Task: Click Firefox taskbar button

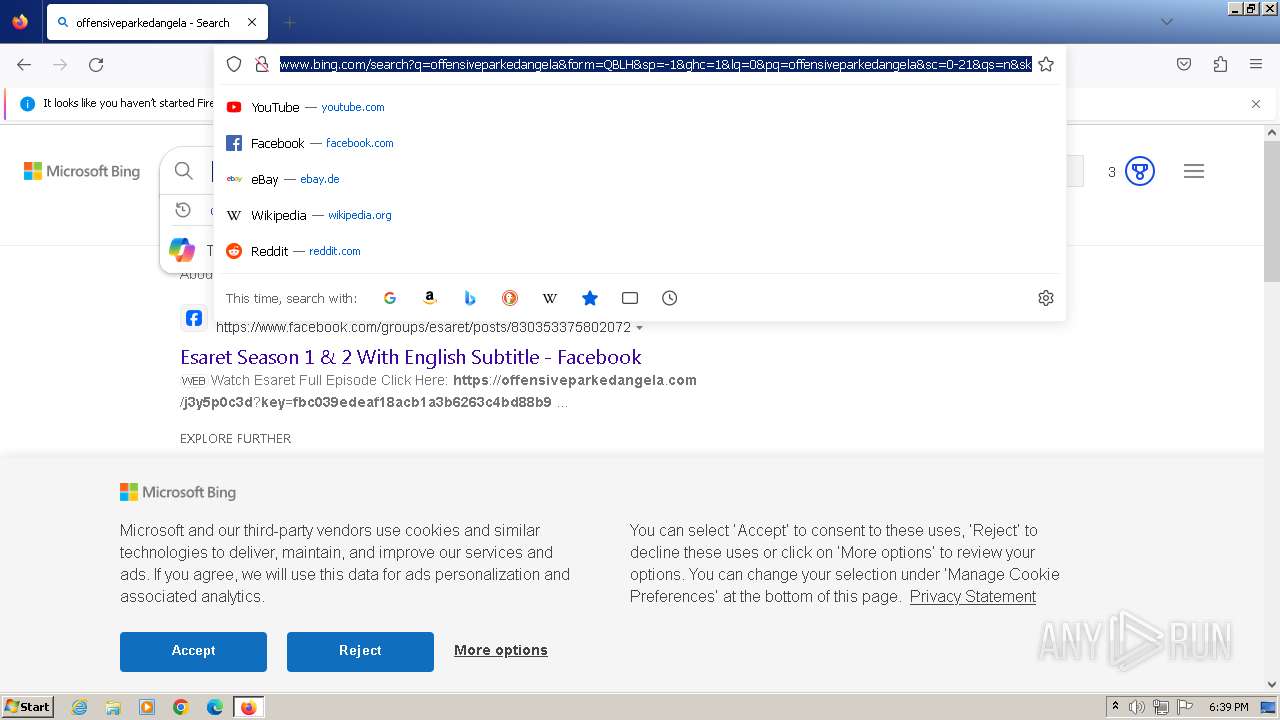Action: pyautogui.click(x=248, y=707)
